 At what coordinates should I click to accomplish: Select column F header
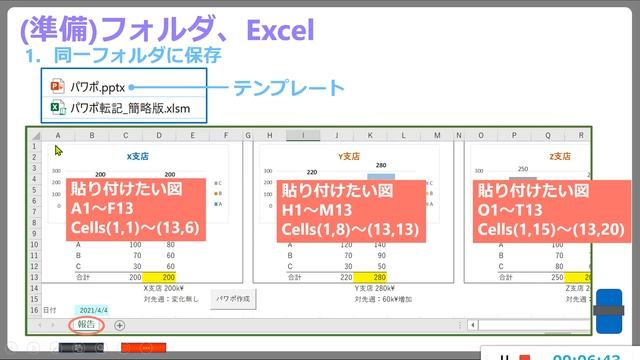(226, 136)
